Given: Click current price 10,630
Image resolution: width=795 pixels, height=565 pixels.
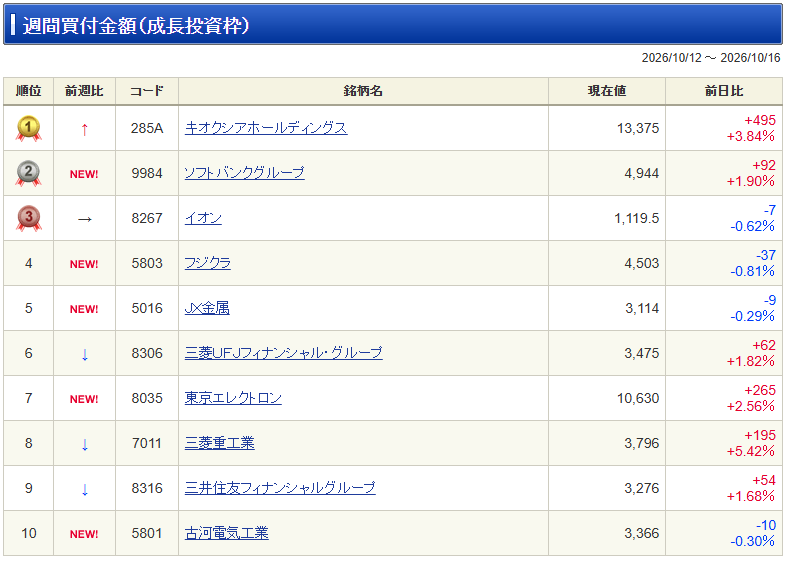Looking at the screenshot, I should click(638, 399).
